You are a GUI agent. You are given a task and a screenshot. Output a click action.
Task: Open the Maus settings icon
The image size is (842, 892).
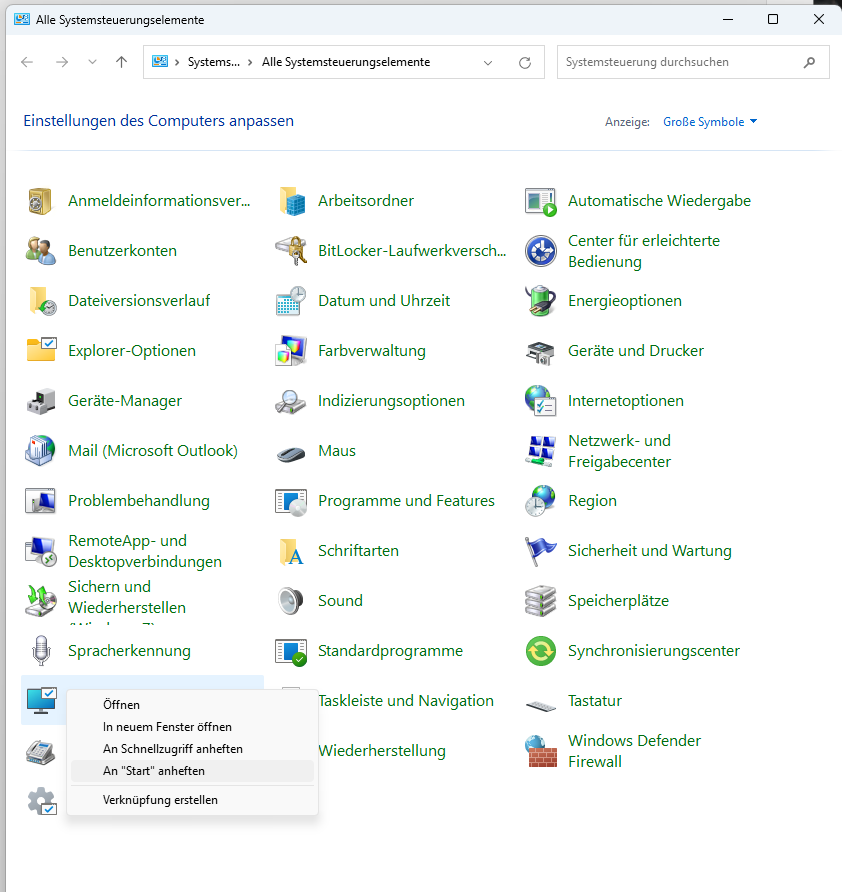pos(336,450)
